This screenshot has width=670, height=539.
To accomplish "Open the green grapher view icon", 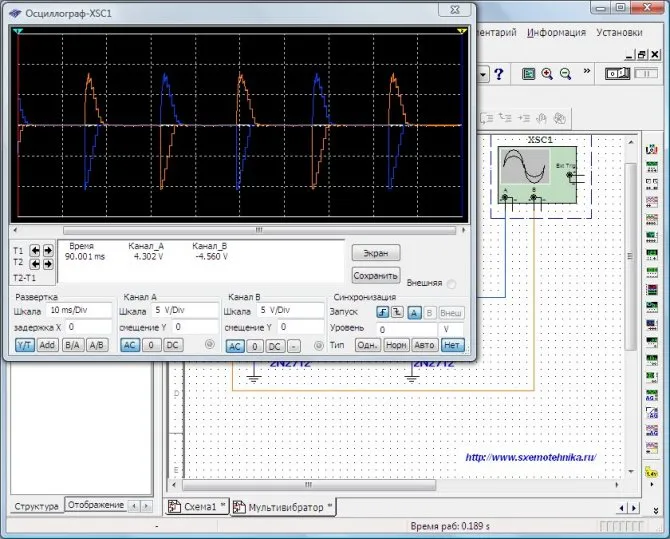I will [x=529, y=74].
